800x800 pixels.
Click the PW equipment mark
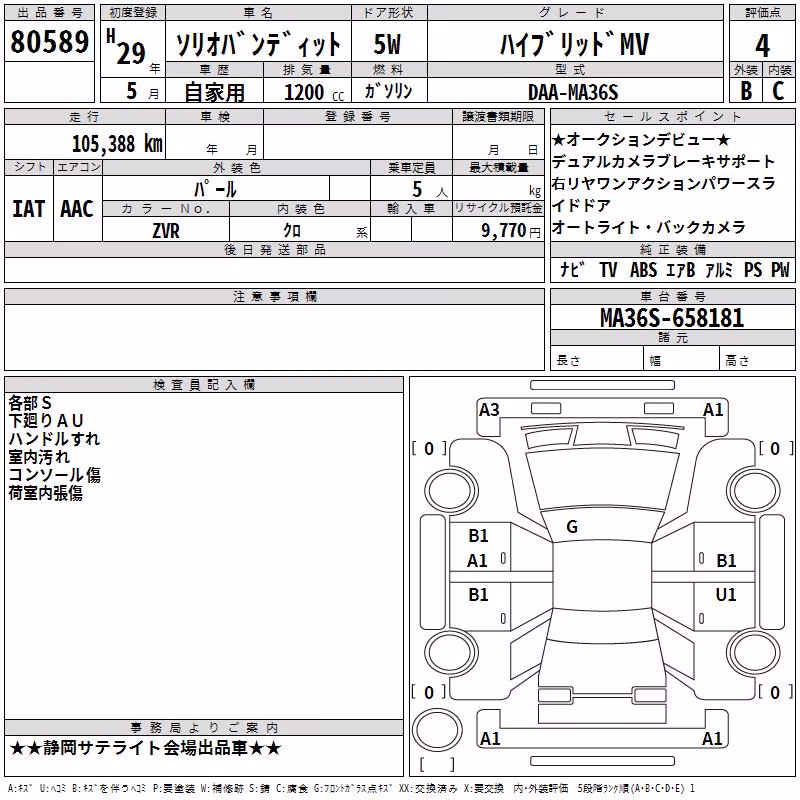pyautogui.click(x=780, y=269)
